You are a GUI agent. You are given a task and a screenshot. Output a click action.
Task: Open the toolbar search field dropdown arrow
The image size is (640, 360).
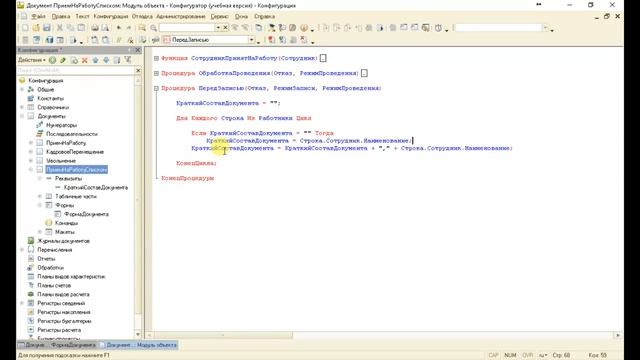[x=218, y=28]
